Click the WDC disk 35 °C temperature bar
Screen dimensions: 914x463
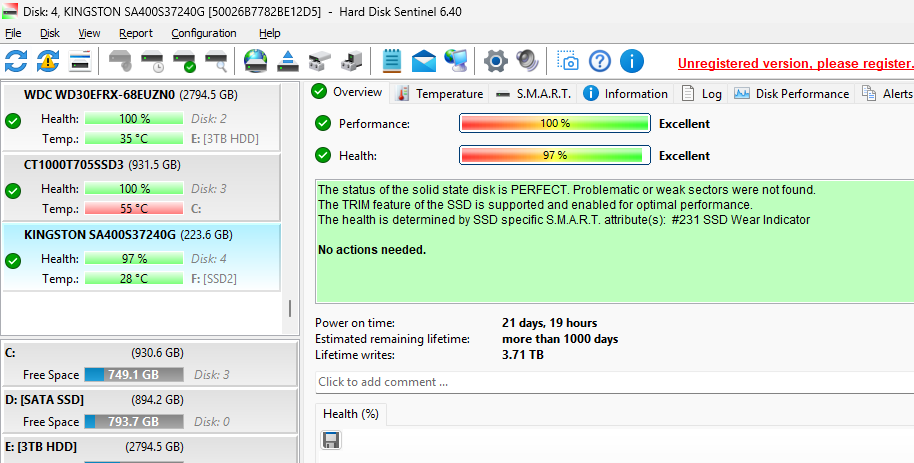(x=134, y=139)
